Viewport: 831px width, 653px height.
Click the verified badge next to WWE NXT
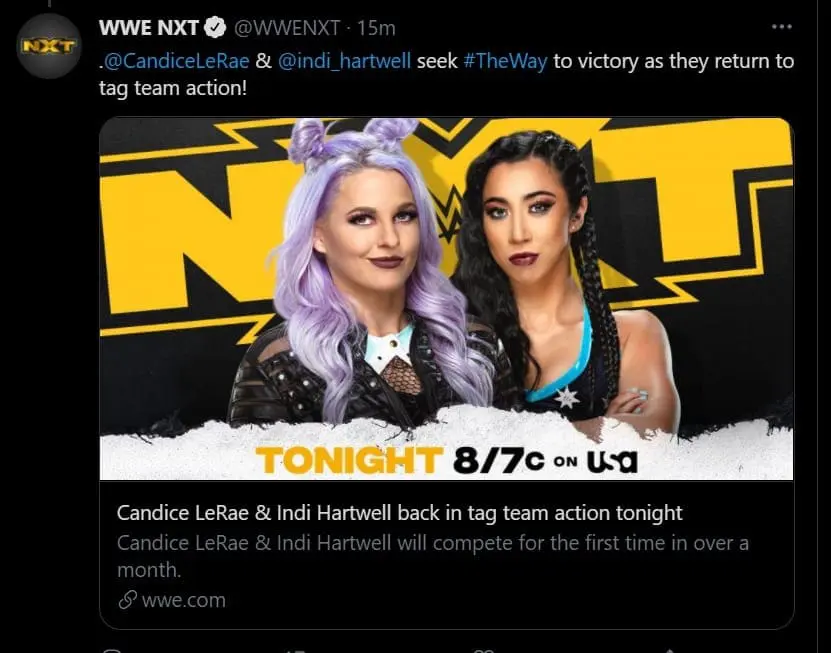(215, 28)
